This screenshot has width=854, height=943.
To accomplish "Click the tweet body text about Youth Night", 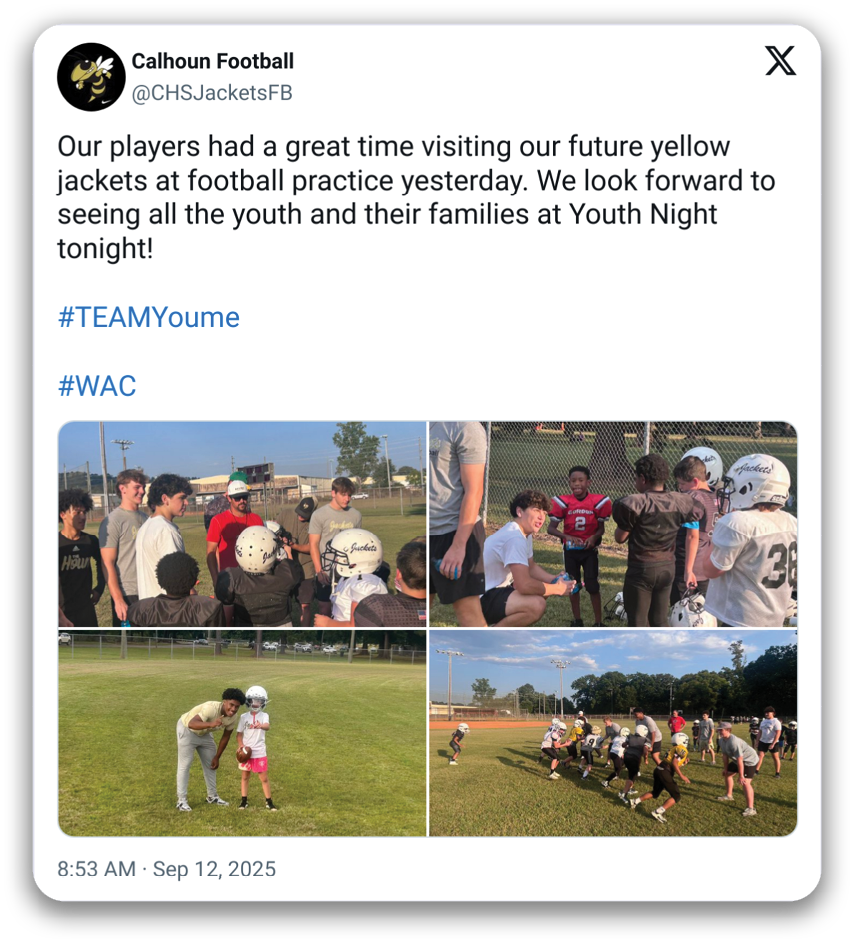I will [416, 197].
